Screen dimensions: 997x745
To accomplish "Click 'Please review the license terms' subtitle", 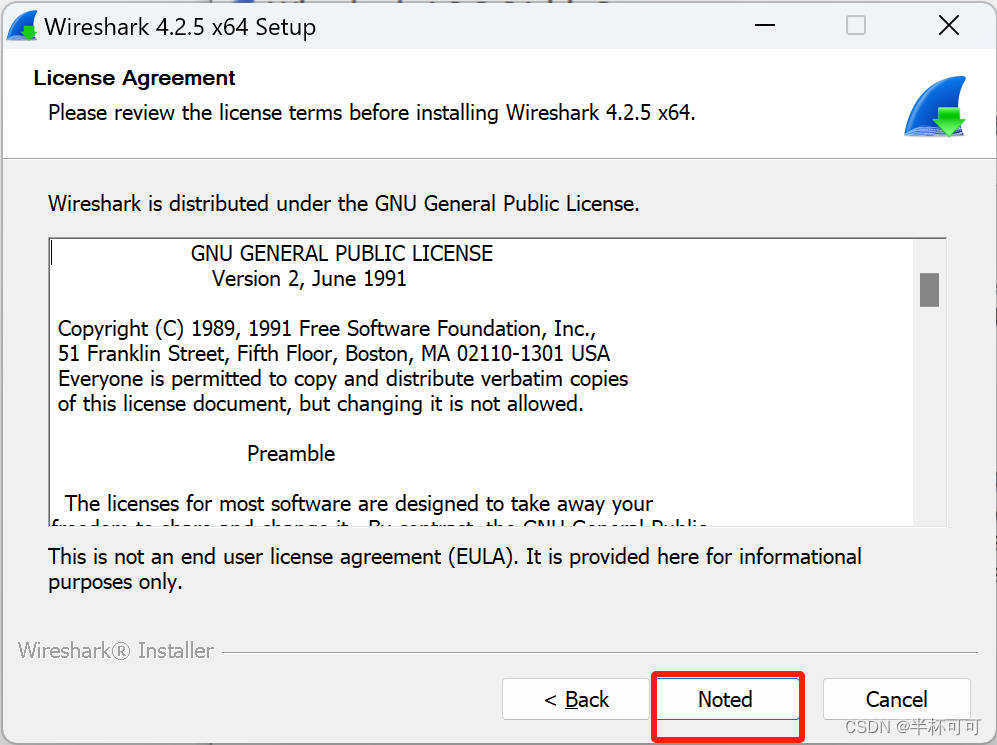I will click(372, 113).
